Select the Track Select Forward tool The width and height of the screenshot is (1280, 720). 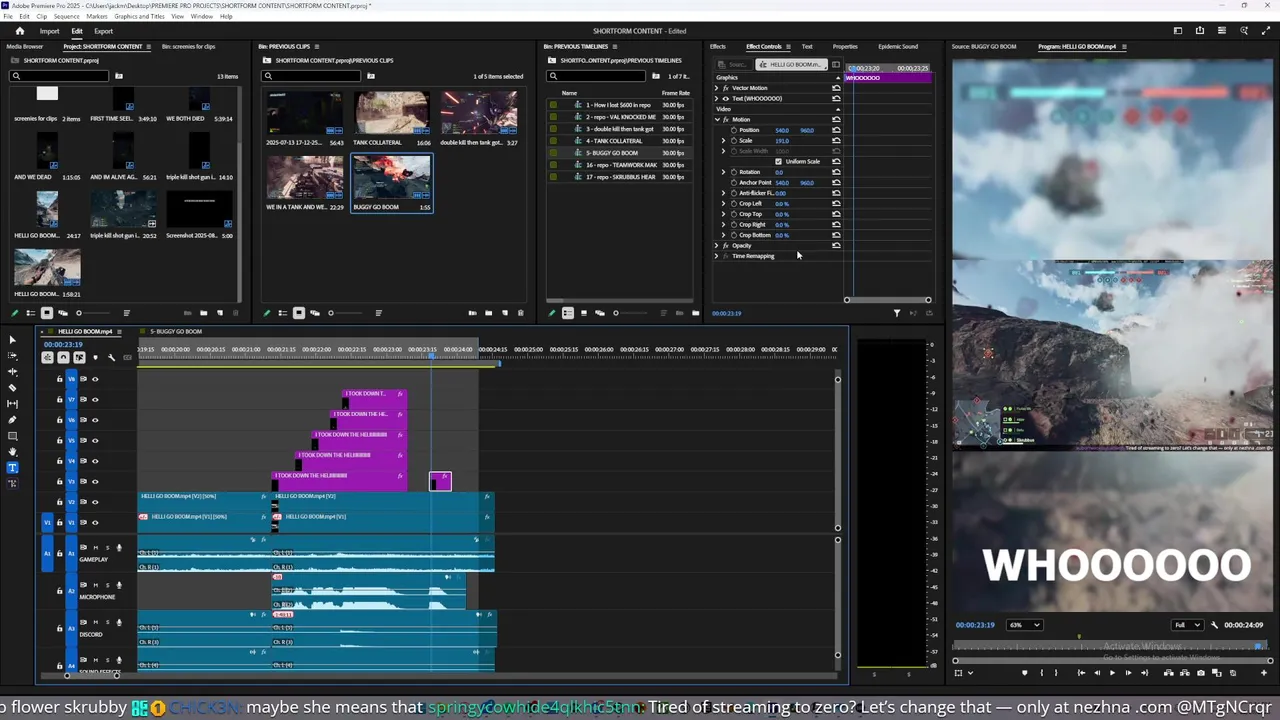(12, 355)
